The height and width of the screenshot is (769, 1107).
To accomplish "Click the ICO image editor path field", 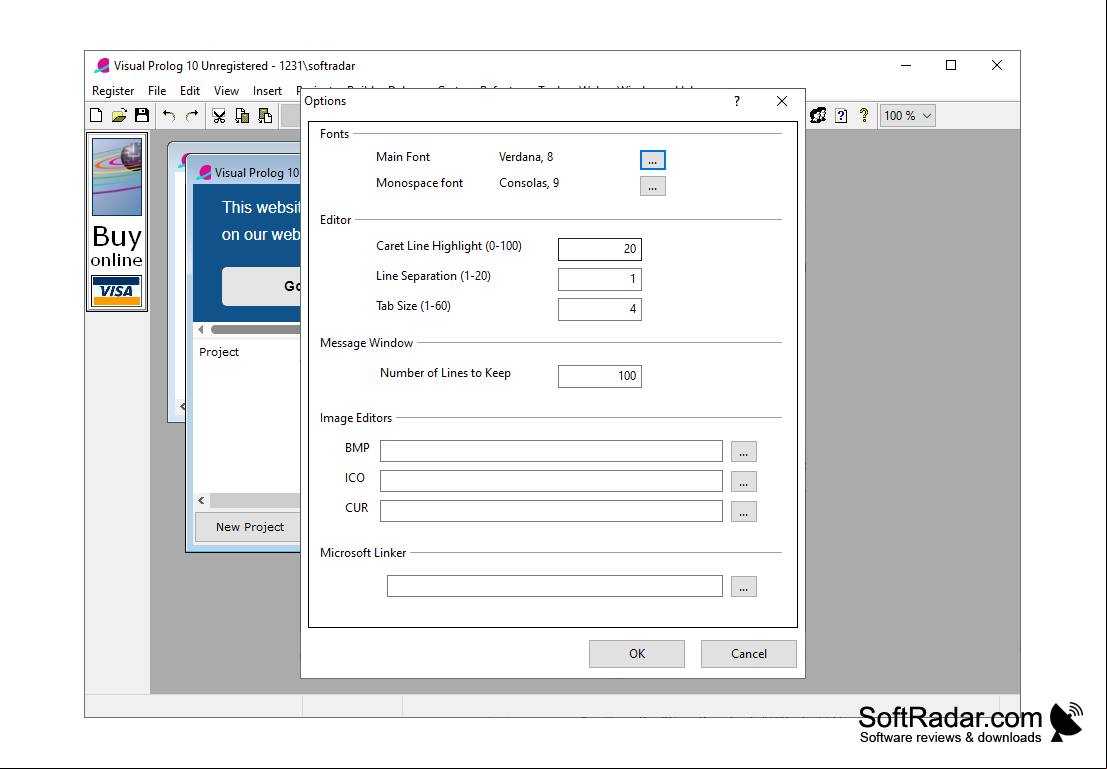I will pos(551,481).
